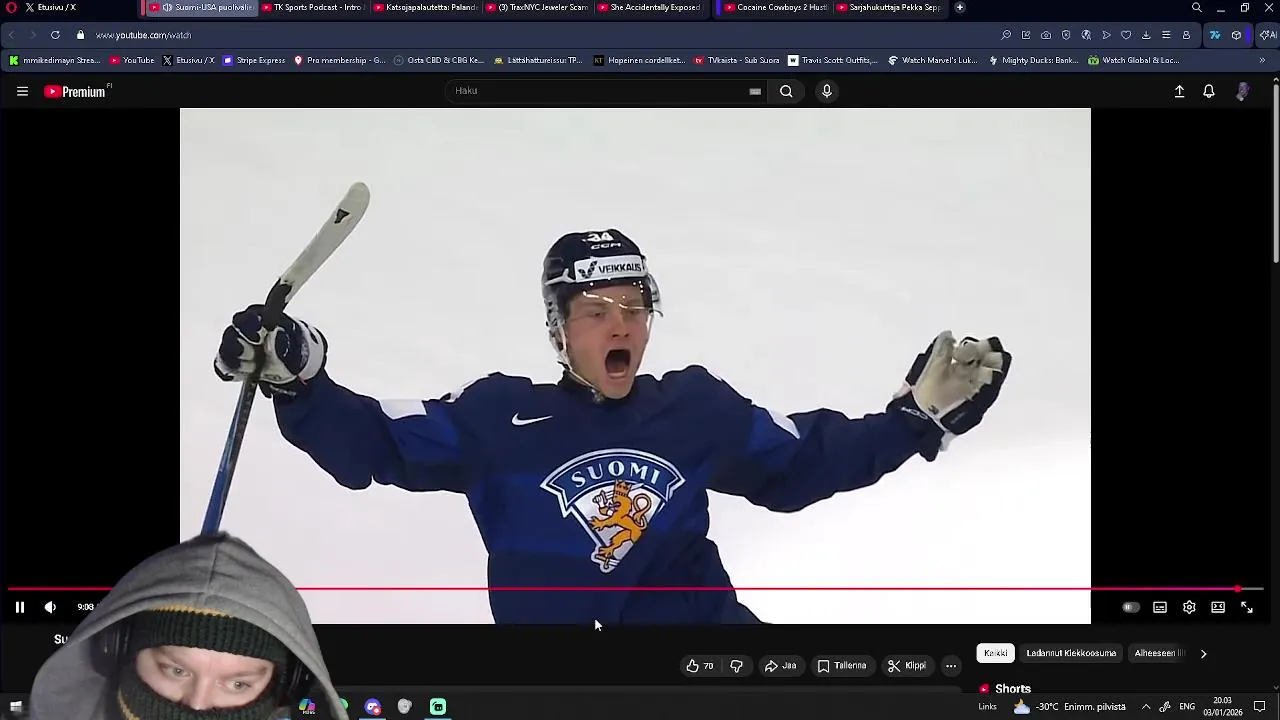Image resolution: width=1280 pixels, height=720 pixels.
Task: Dislike the video
Action: 737,666
